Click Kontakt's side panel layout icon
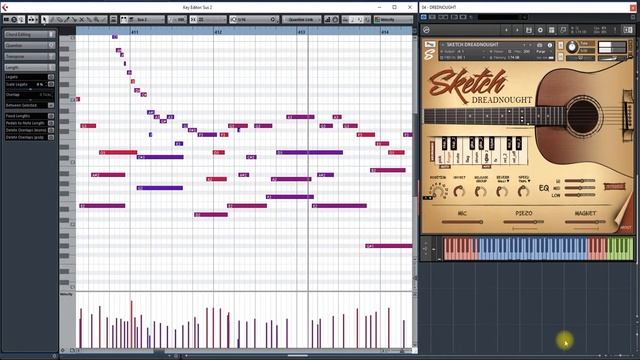 pyautogui.click(x=628, y=30)
